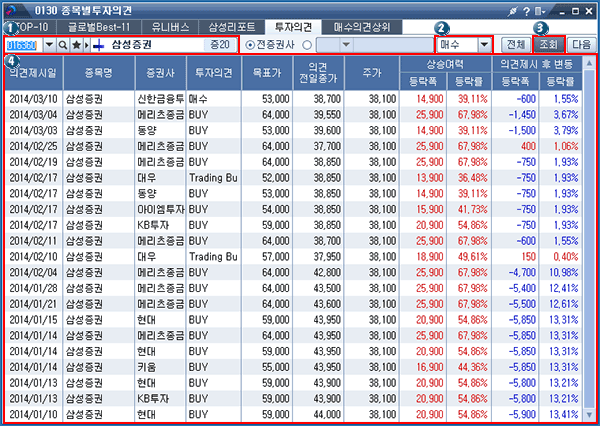This screenshot has height=426, width=600.
Task: Switch to the 유니버스 tab
Action: point(170,27)
